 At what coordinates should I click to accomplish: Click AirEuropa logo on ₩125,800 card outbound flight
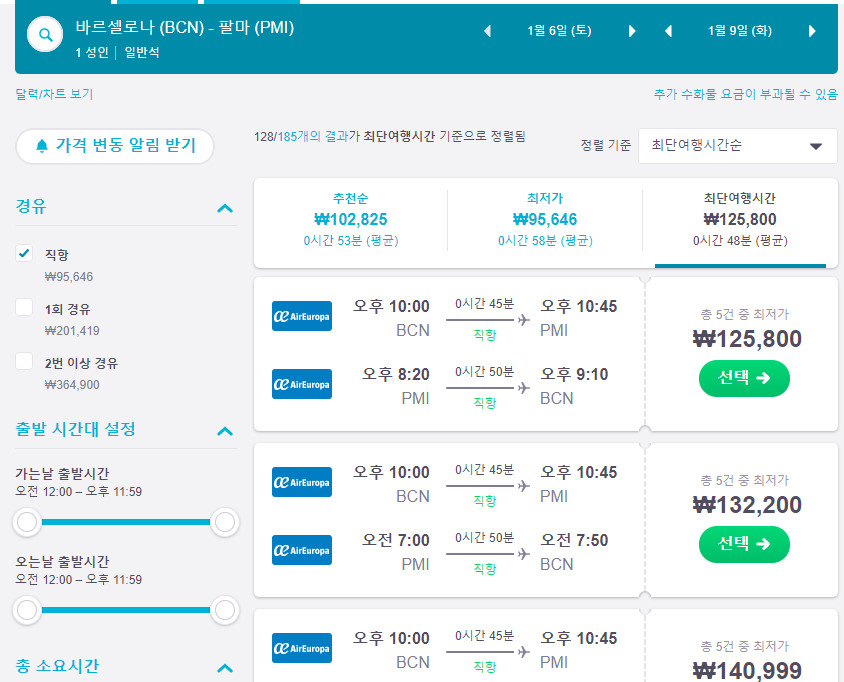pos(302,316)
